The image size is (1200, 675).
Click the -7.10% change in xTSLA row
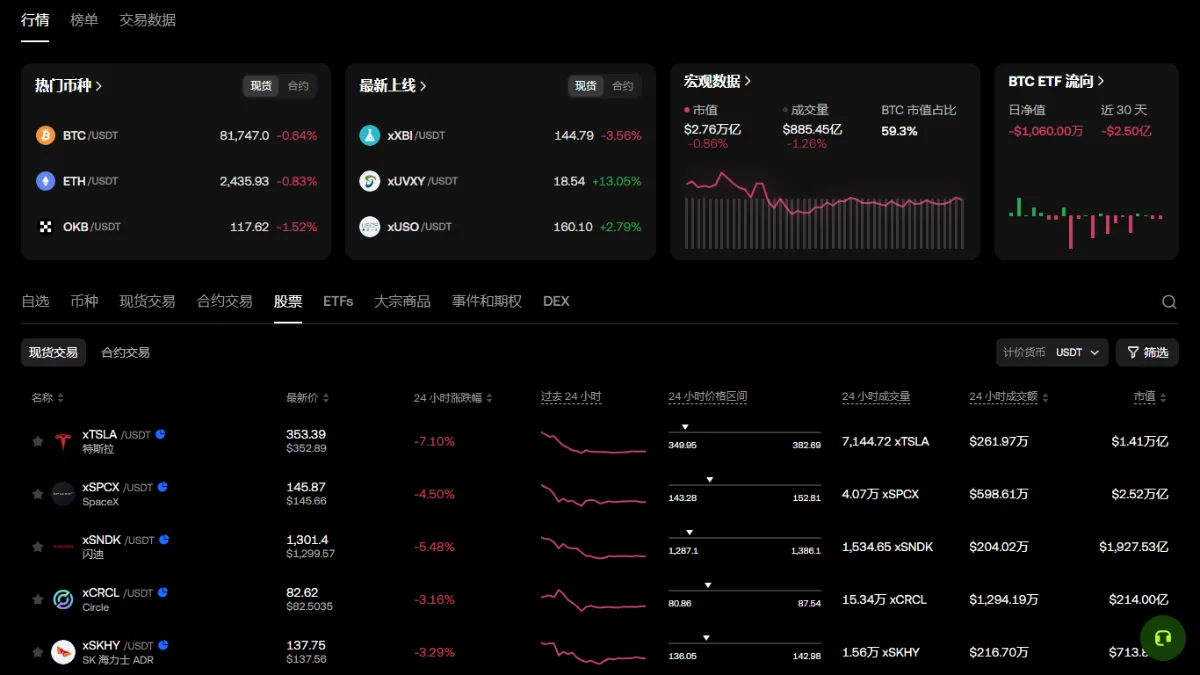tap(434, 441)
